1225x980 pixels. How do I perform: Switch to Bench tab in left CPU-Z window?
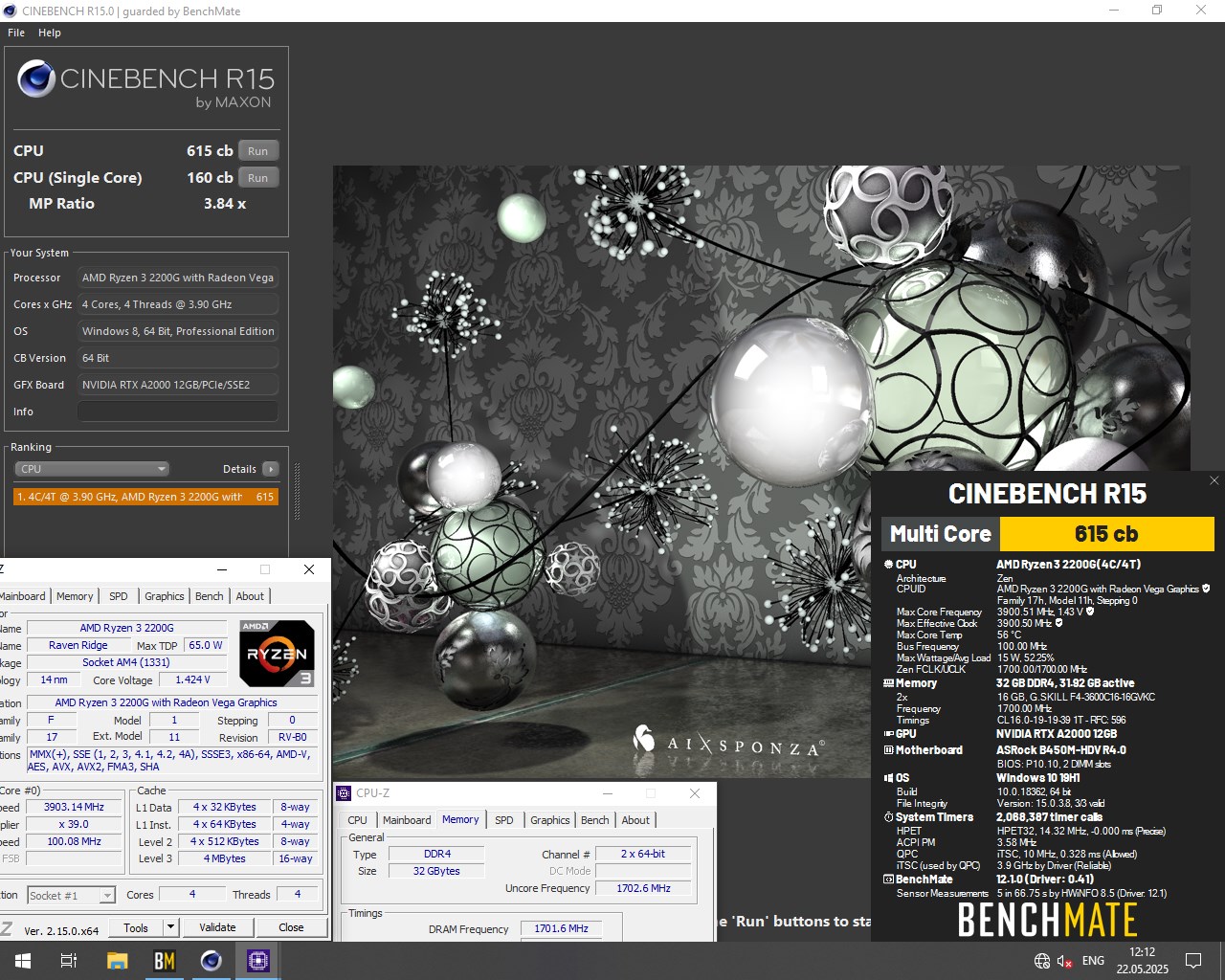click(x=210, y=596)
